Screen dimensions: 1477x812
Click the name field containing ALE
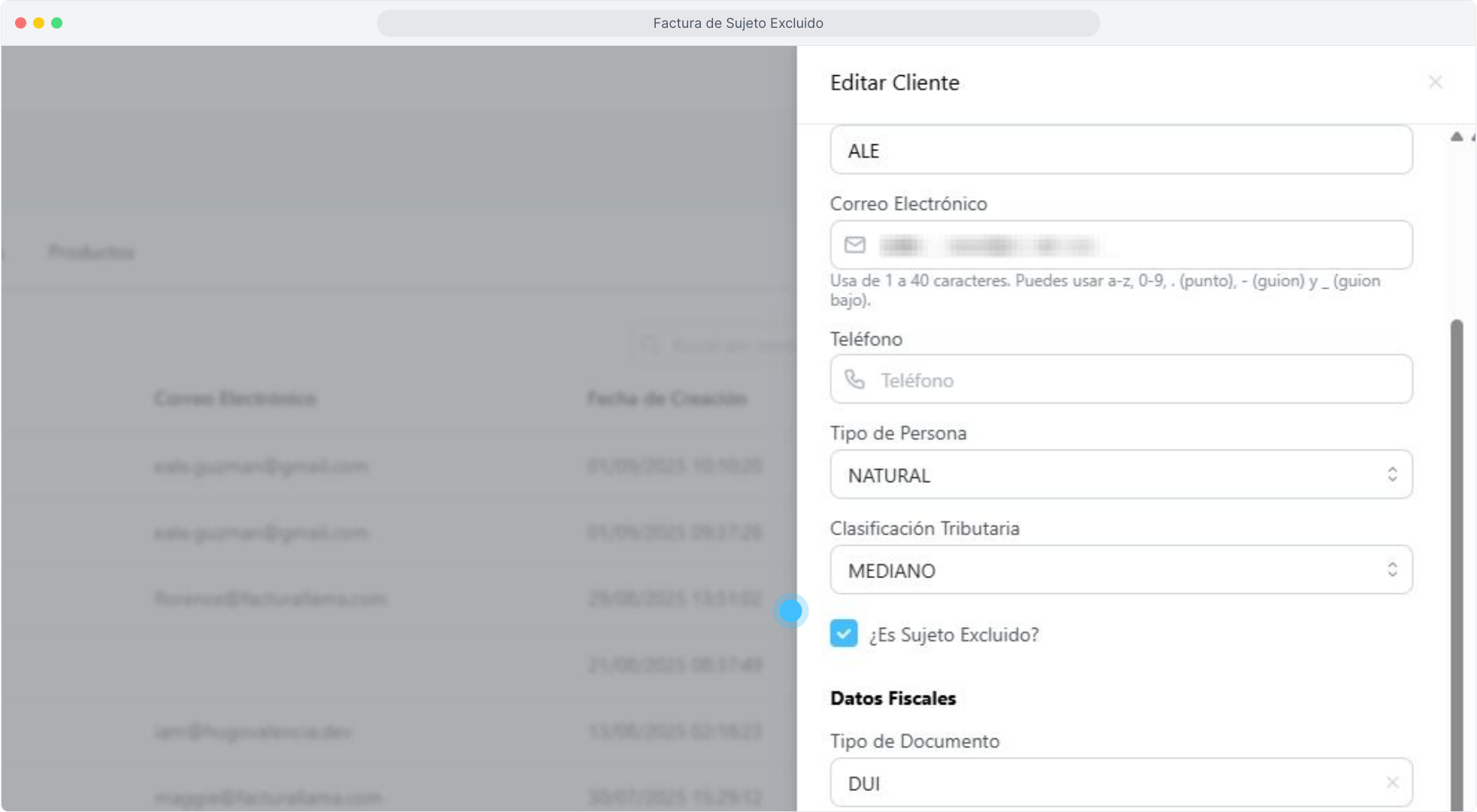point(1121,150)
